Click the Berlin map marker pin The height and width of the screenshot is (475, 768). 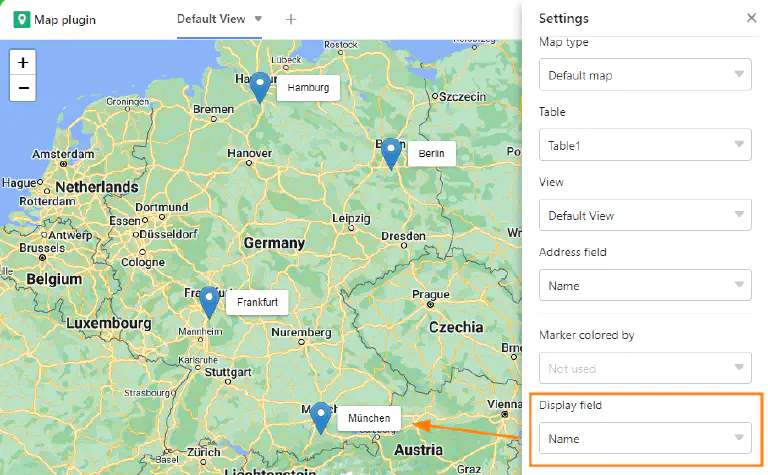coord(391,152)
